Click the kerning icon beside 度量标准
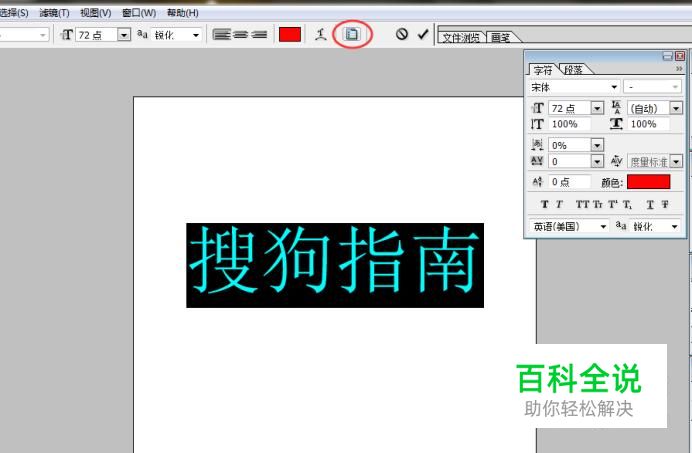 pos(617,161)
